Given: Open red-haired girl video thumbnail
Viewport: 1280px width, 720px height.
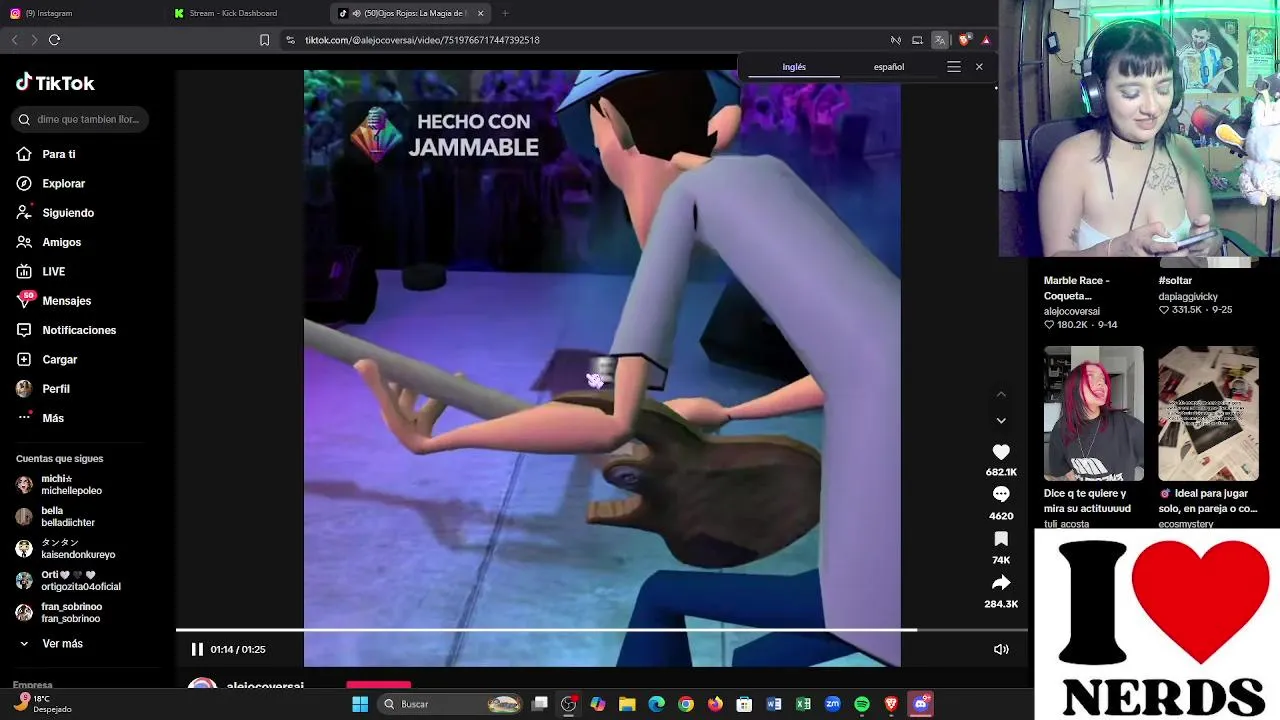Looking at the screenshot, I should pos(1094,413).
